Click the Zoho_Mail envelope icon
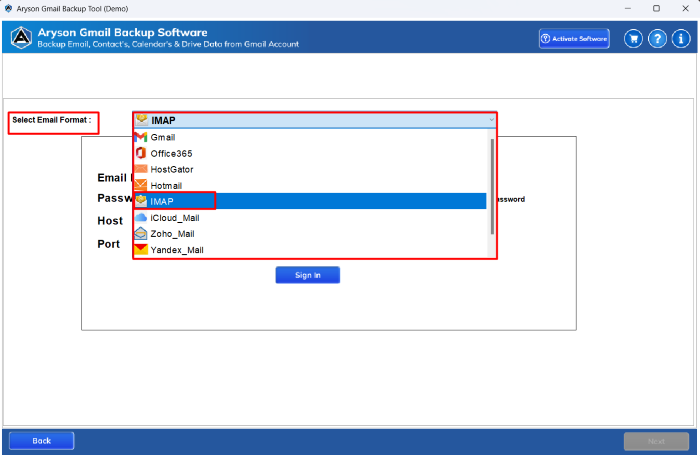 [x=141, y=234]
